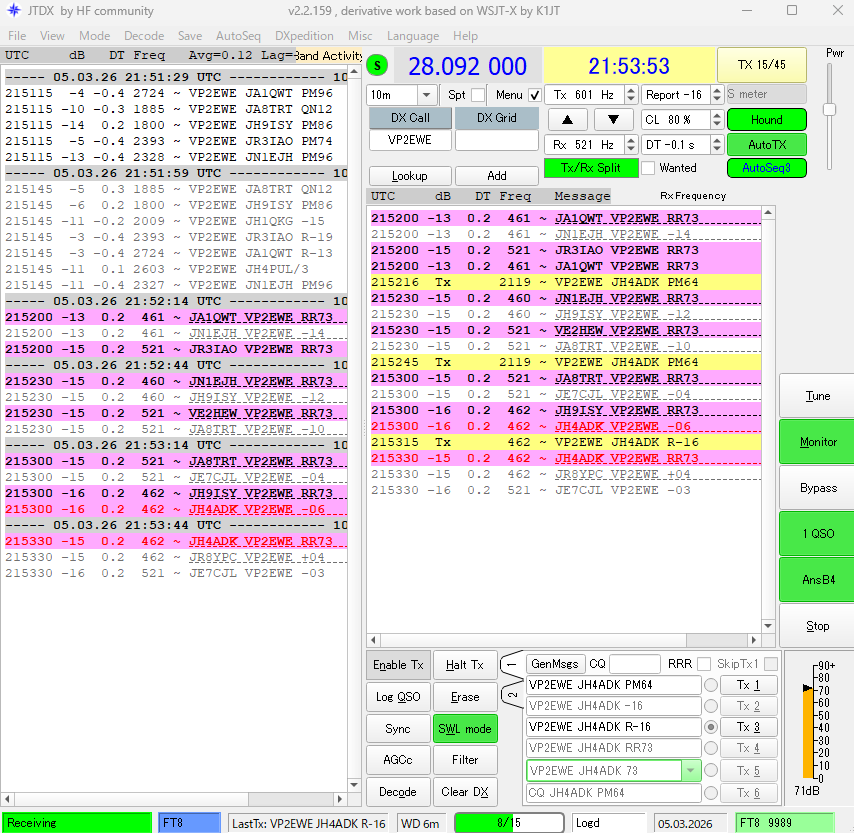Screen dimensions: 854x833
Task: Open the AutoSeq menu
Action: (x=238, y=36)
